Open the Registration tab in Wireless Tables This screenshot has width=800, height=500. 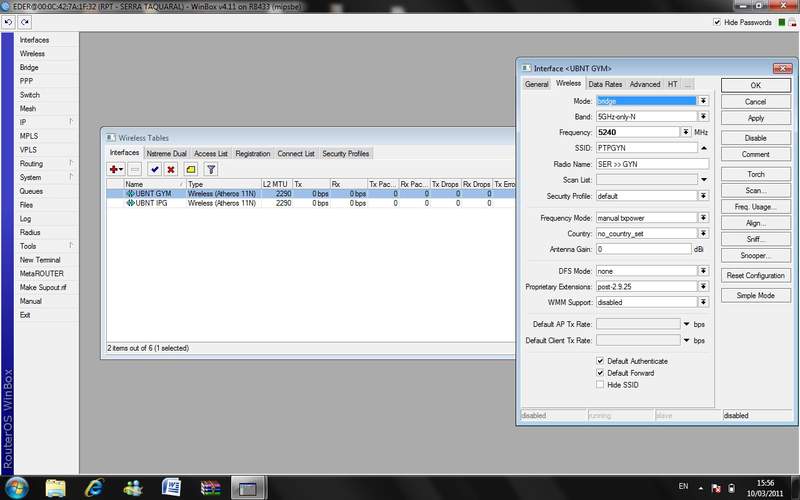[x=253, y=154]
